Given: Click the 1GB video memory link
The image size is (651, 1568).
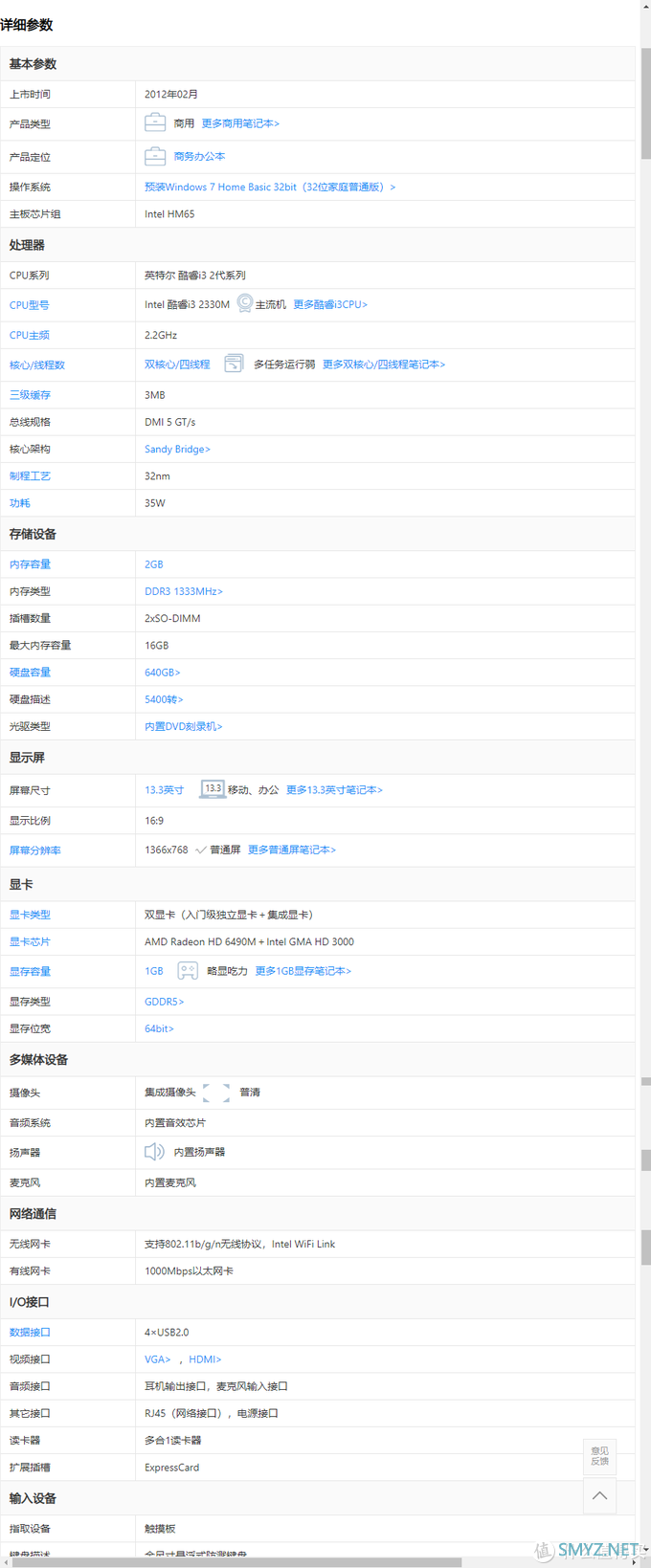Looking at the screenshot, I should tap(154, 971).
